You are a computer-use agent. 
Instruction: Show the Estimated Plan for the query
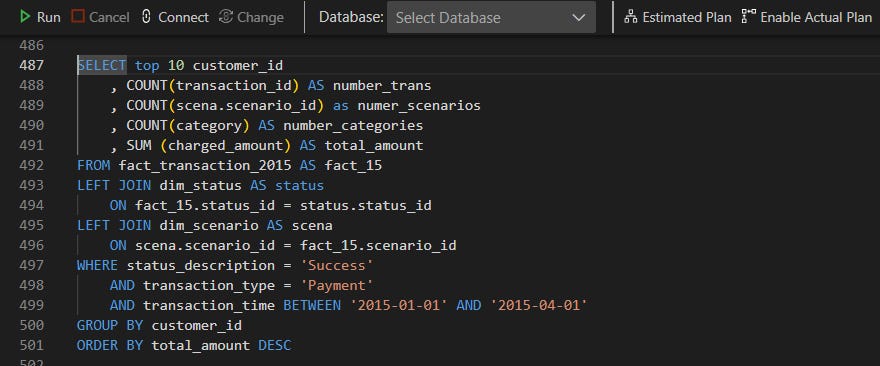pos(687,17)
